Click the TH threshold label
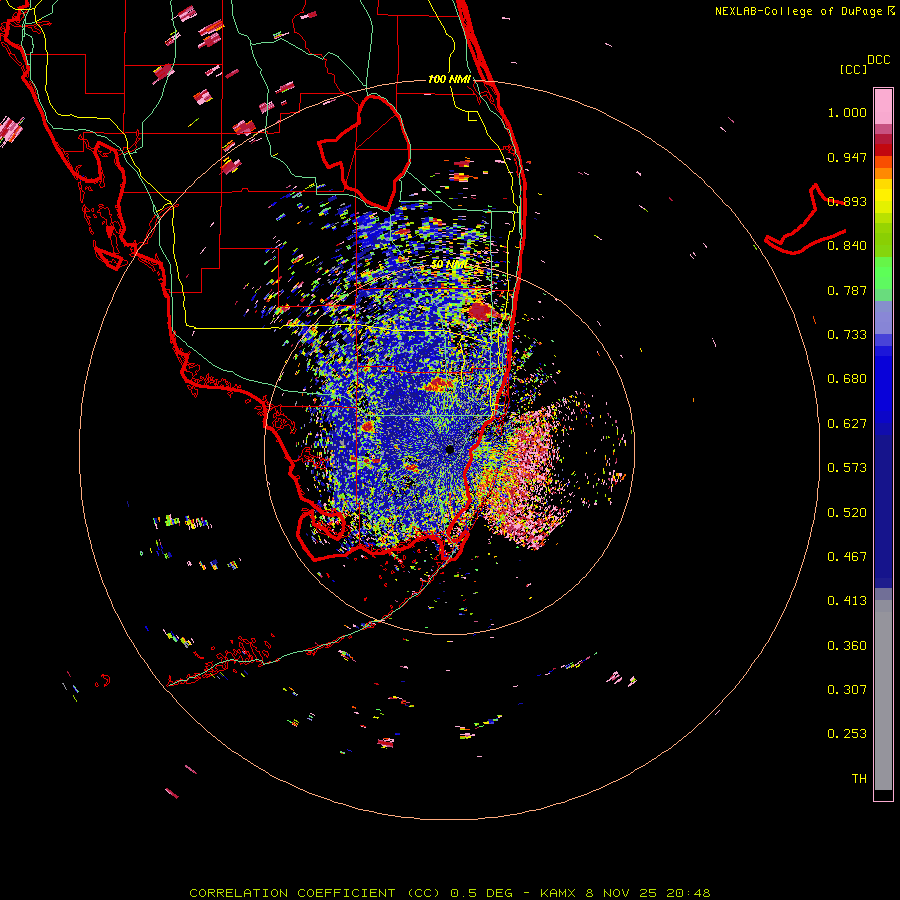900x900 pixels. [859, 779]
